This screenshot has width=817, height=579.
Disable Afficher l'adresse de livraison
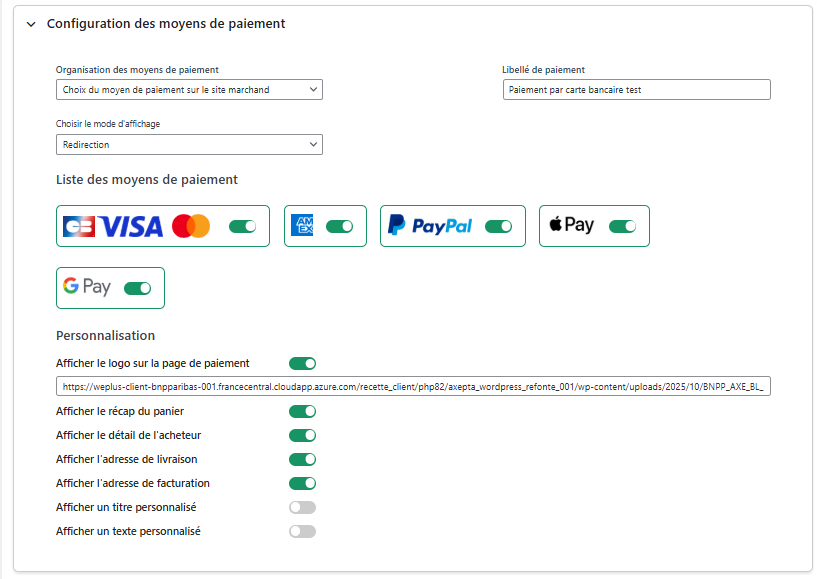point(302,459)
